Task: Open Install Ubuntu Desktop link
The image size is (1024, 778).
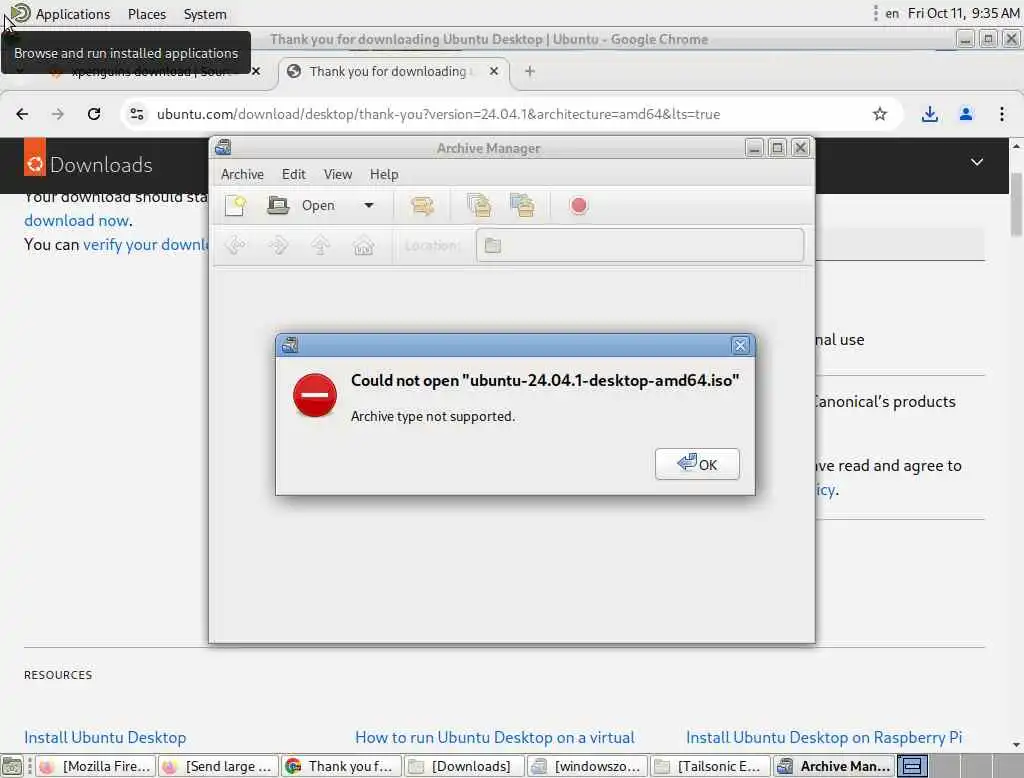Action: click(105, 737)
